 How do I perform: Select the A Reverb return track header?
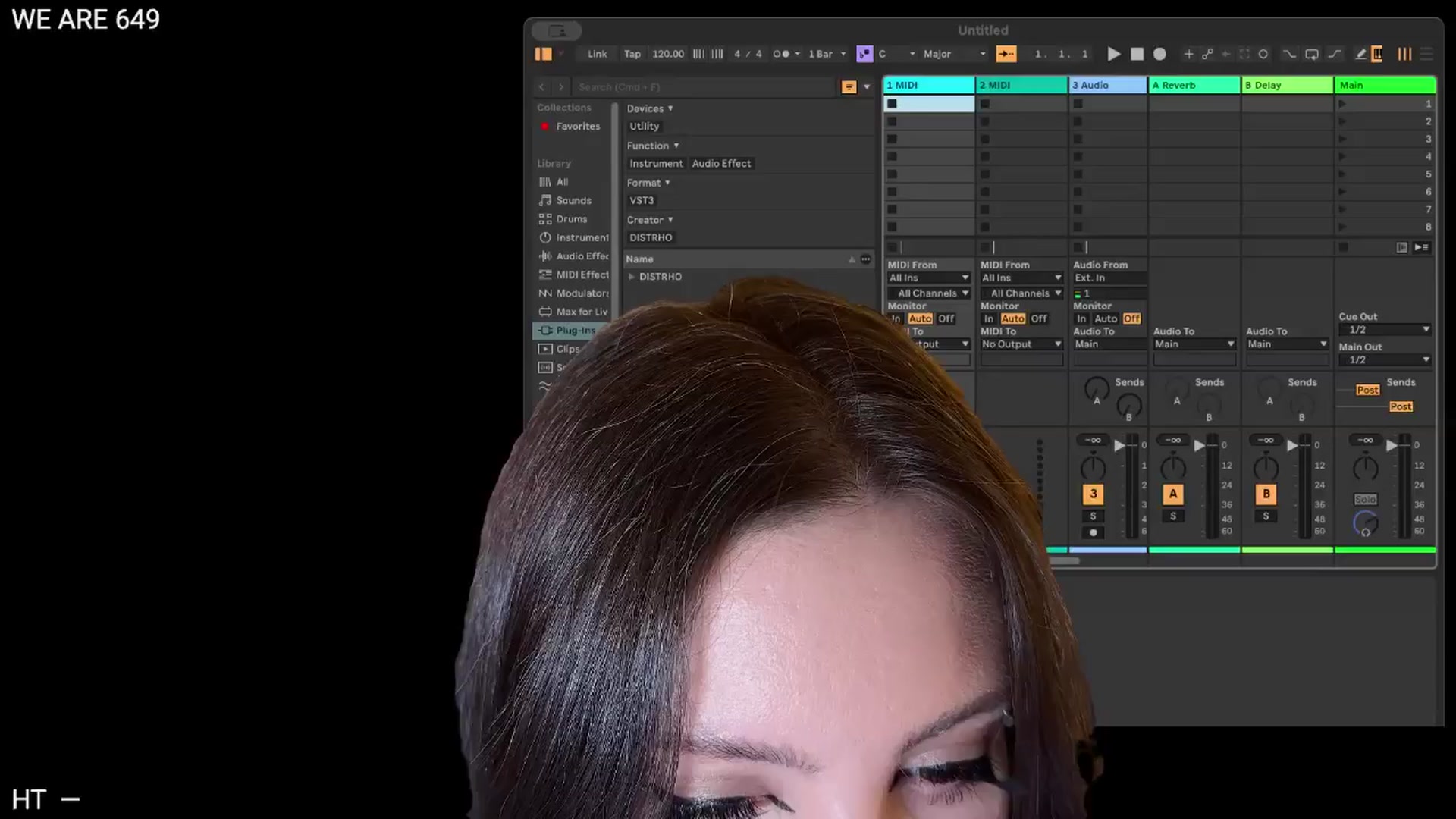point(1194,85)
